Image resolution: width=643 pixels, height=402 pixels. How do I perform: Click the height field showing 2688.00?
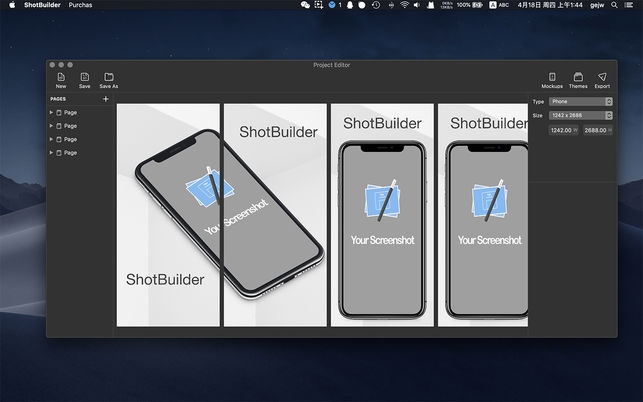[598, 130]
